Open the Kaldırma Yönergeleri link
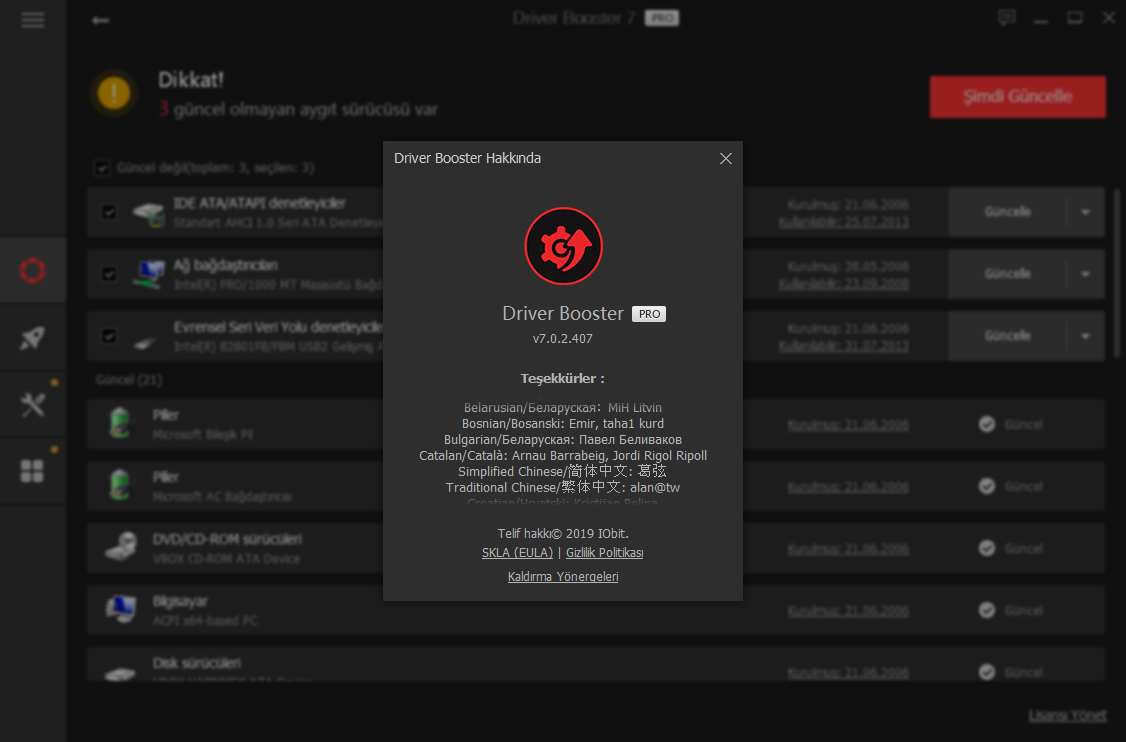 point(563,577)
